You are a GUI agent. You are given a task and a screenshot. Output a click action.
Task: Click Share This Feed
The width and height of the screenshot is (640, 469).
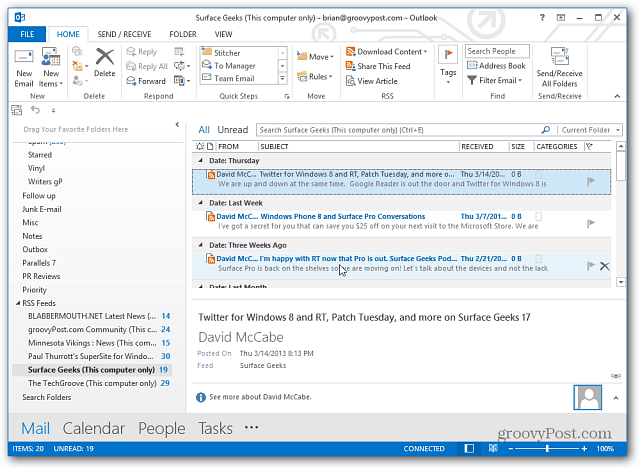tap(378, 66)
